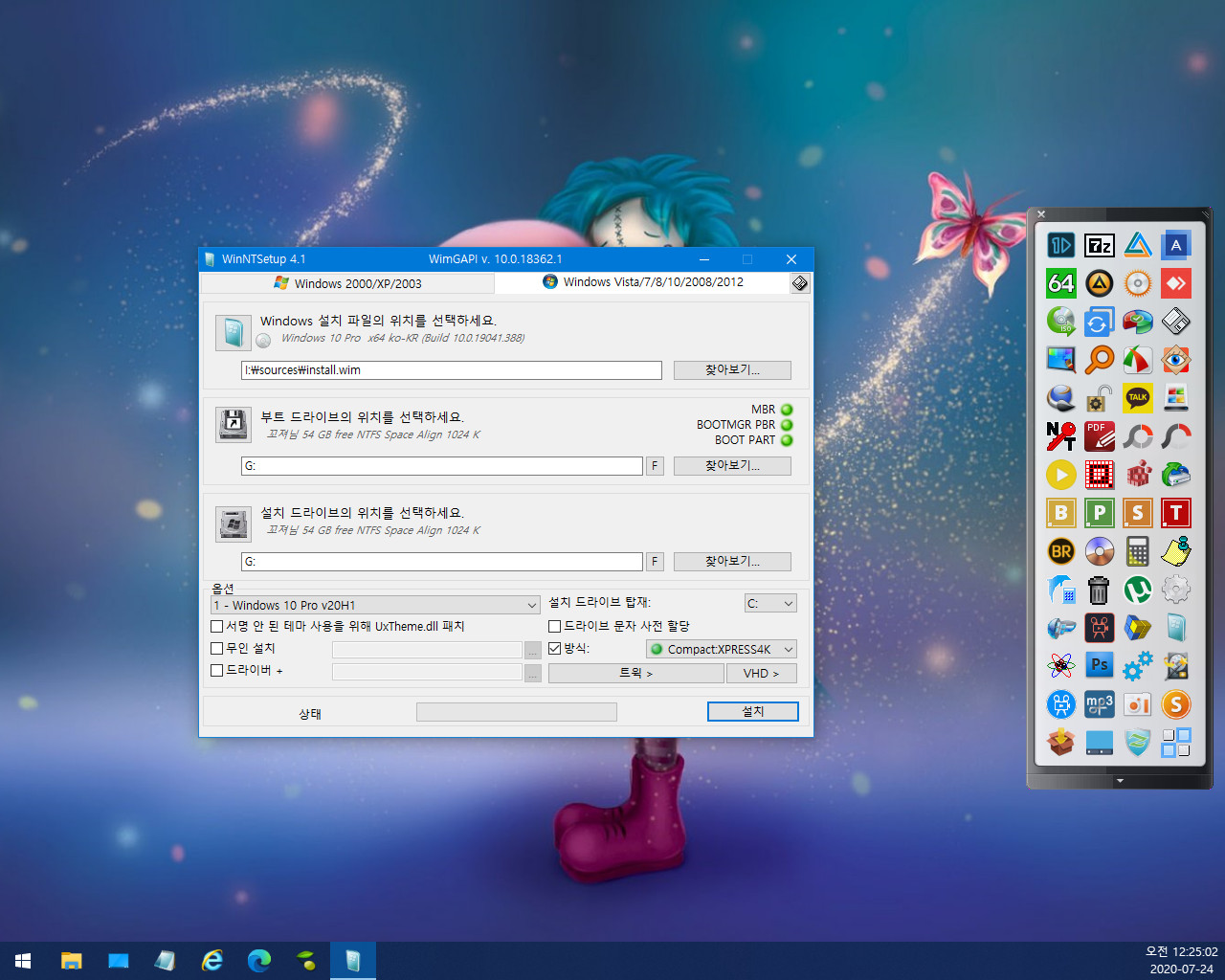Enable 드라이브 문자 사전 할당 checkbox

click(x=554, y=626)
